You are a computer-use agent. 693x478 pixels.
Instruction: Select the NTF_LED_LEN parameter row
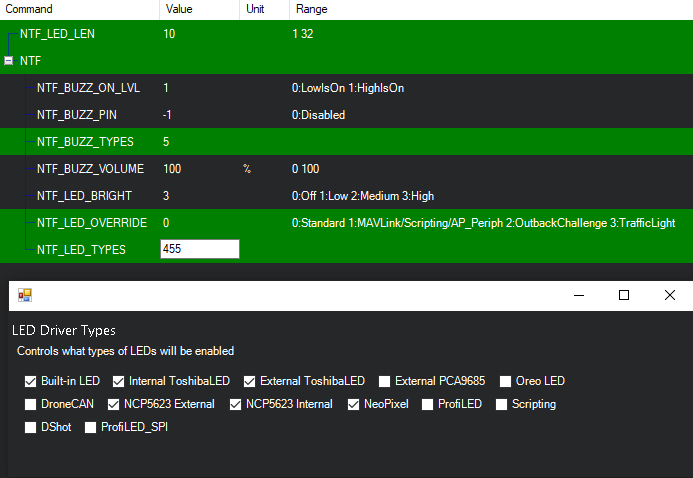[346, 34]
